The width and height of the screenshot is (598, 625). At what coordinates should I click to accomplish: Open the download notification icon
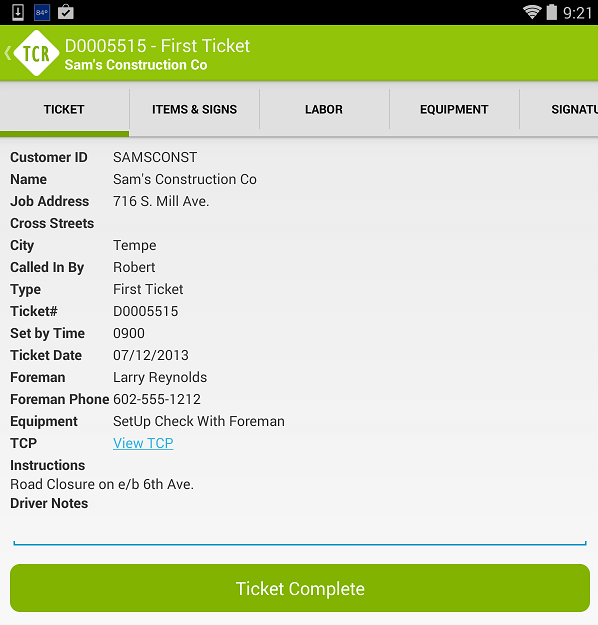pyautogui.click(x=18, y=12)
